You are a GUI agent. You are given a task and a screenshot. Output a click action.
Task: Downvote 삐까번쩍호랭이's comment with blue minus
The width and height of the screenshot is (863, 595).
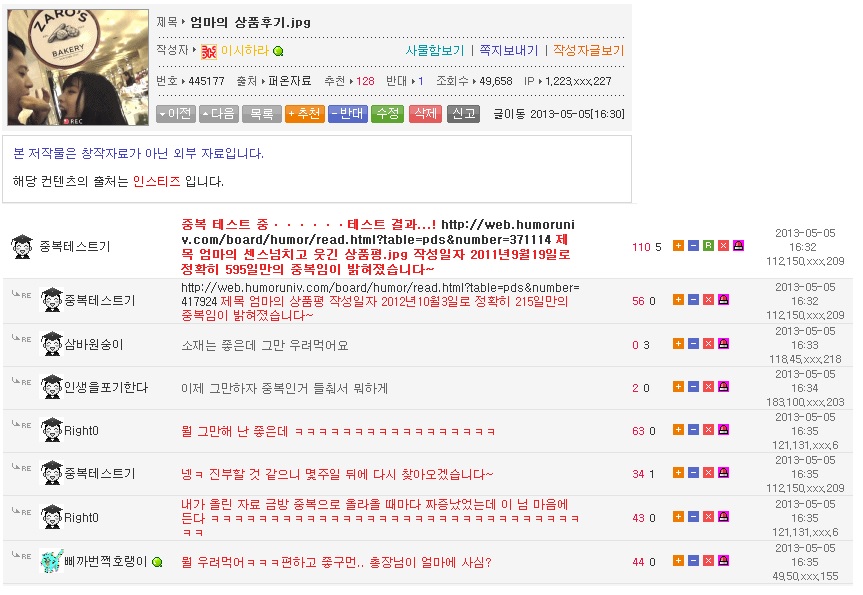point(693,561)
